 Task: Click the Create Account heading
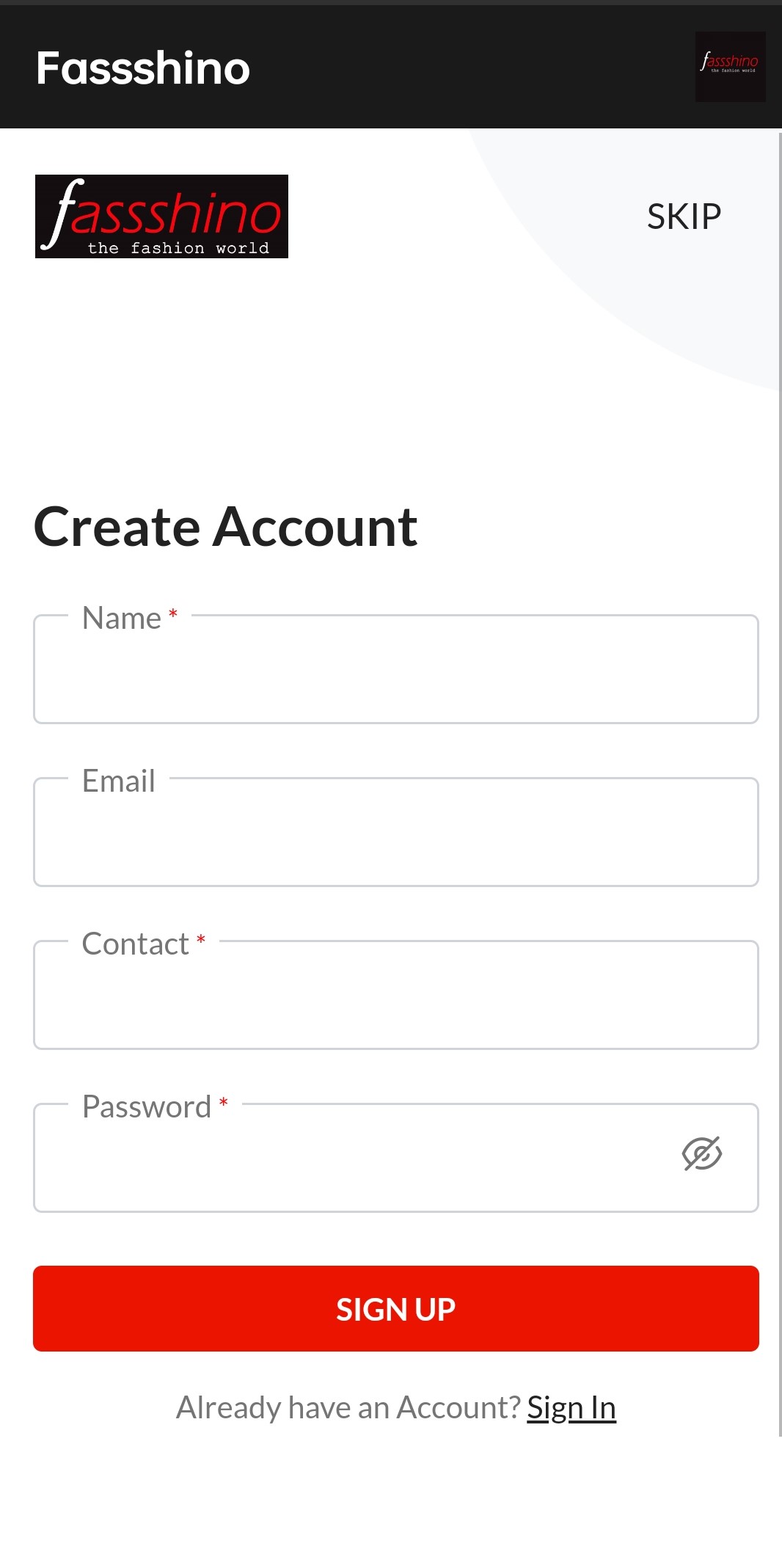[226, 527]
